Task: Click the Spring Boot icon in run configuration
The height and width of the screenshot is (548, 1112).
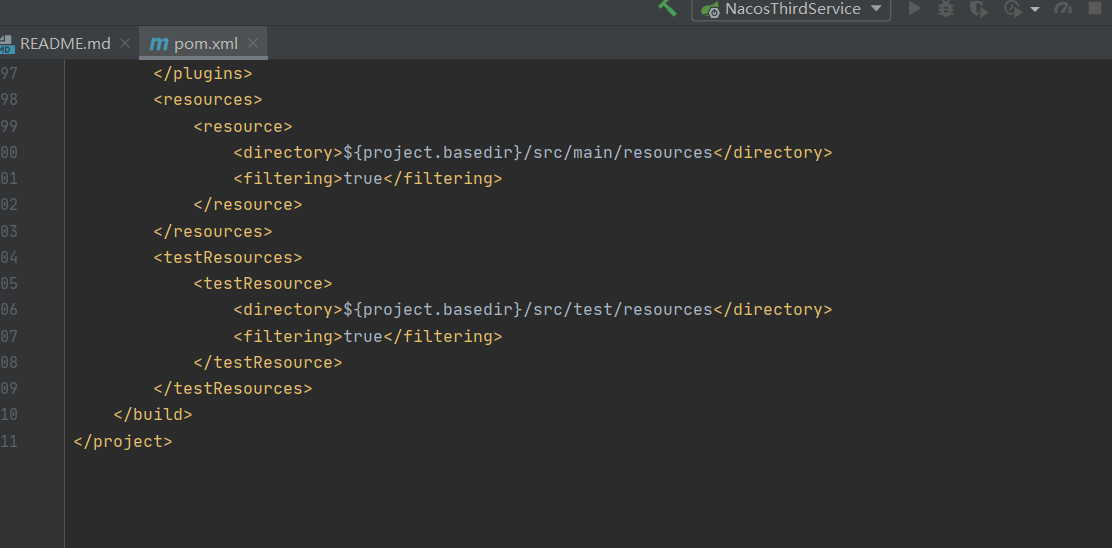Action: [710, 9]
